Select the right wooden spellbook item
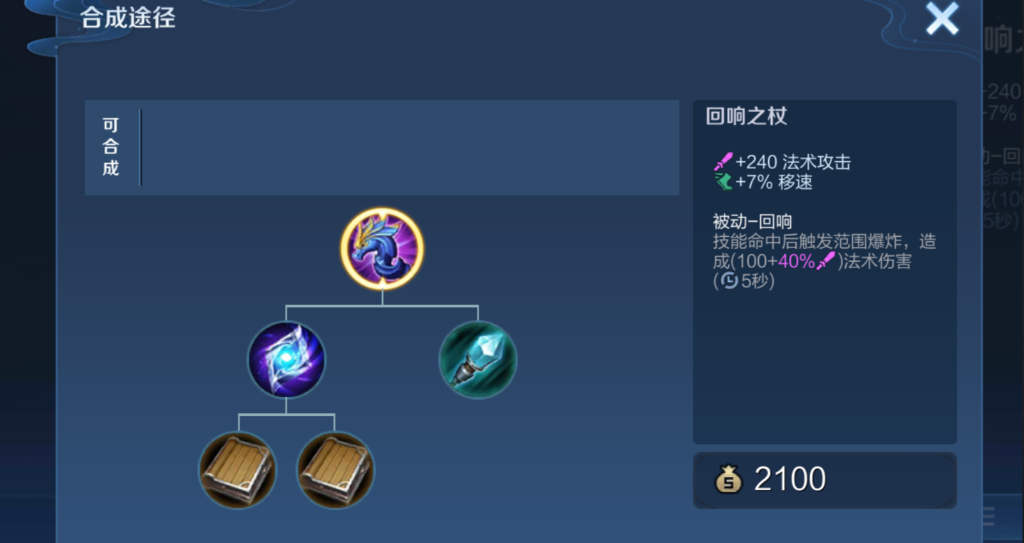Image resolution: width=1024 pixels, height=543 pixels. (x=336, y=470)
